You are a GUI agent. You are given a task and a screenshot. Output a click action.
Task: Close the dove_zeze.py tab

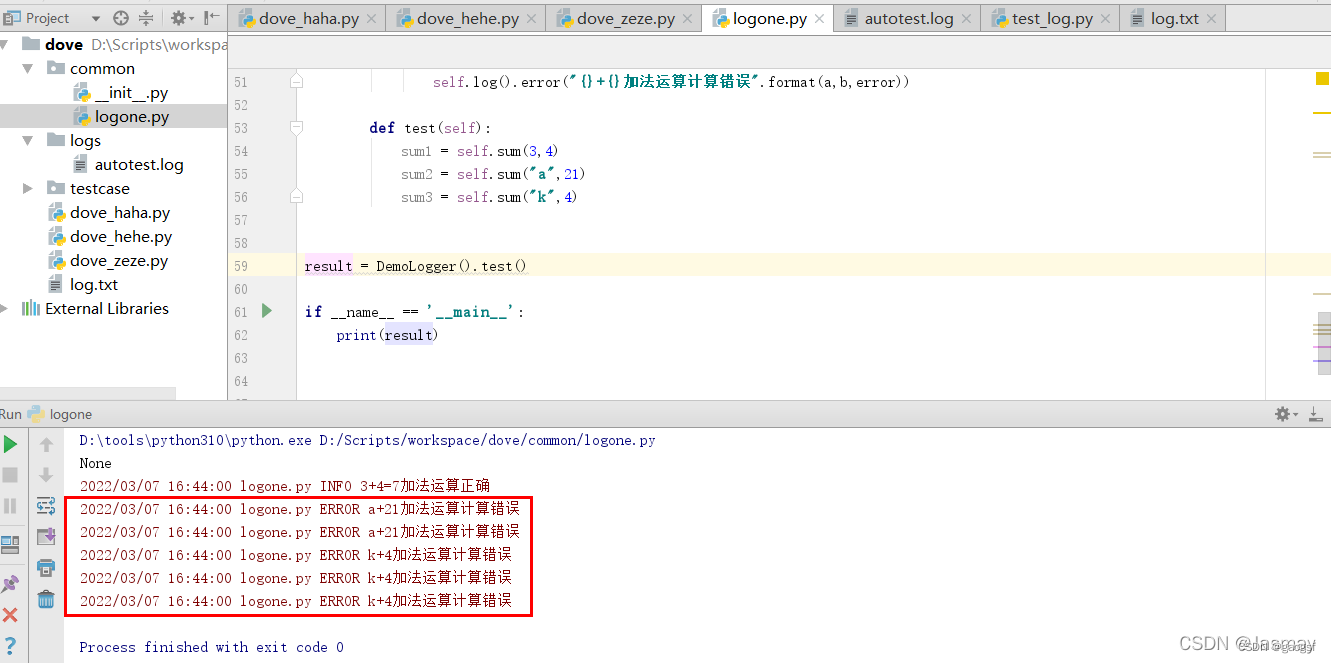tap(687, 19)
